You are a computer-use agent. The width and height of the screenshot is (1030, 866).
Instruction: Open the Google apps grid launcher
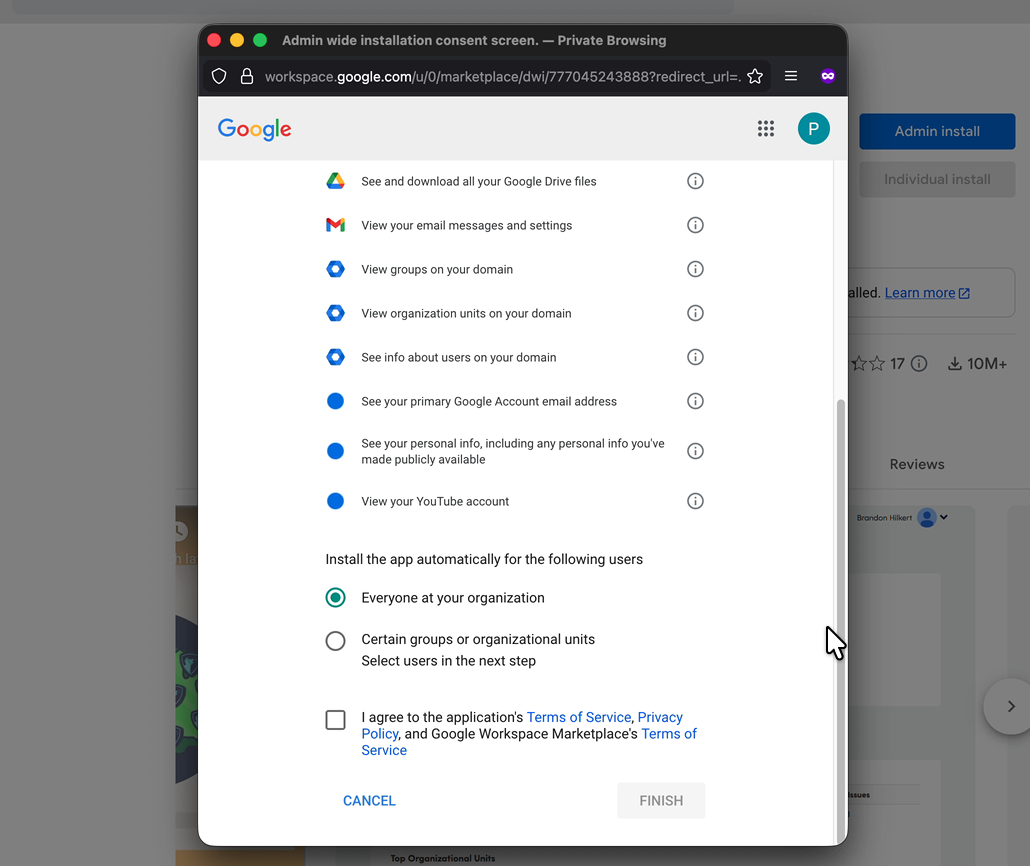point(766,129)
